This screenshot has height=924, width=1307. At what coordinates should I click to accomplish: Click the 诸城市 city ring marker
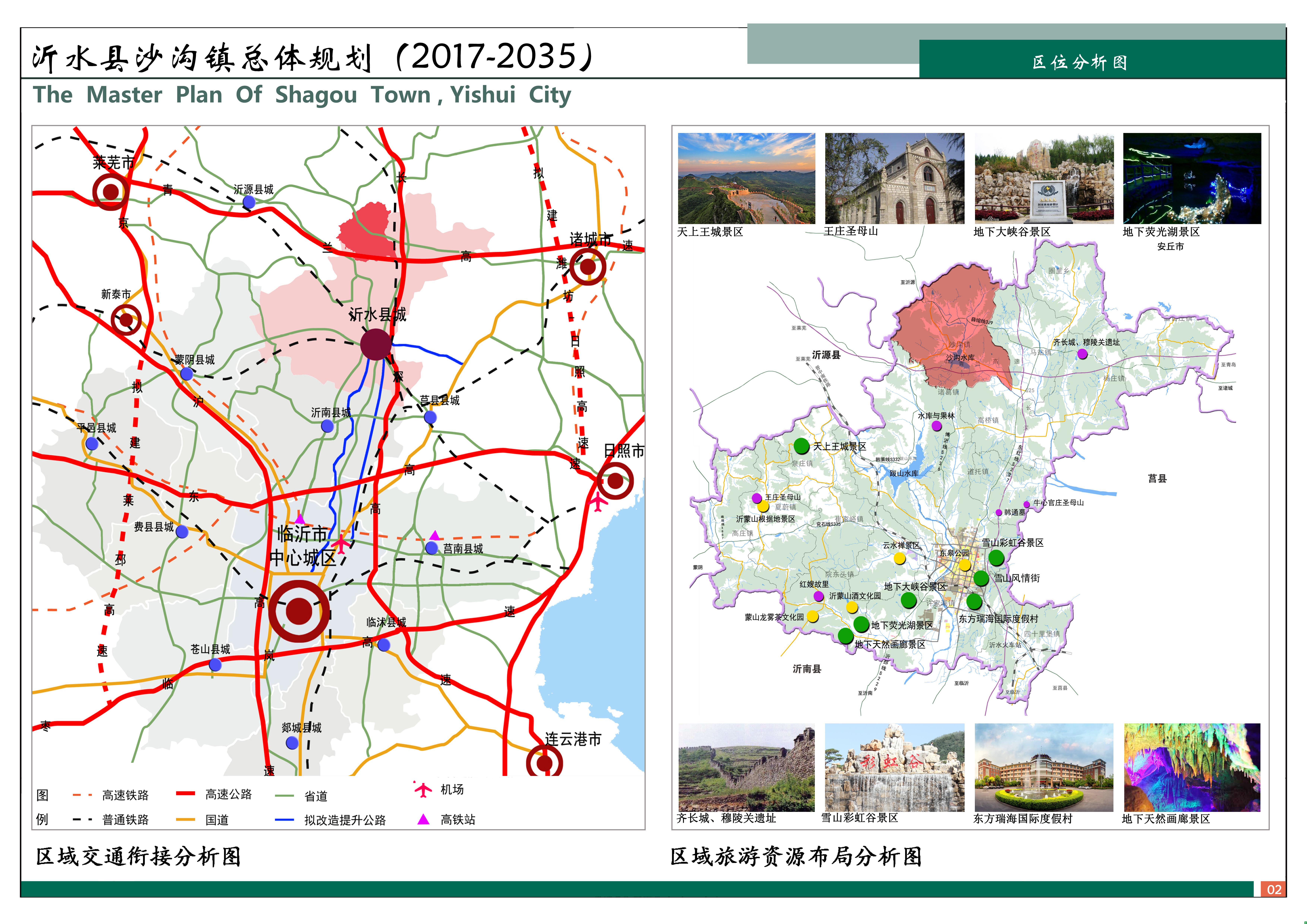click(x=588, y=267)
